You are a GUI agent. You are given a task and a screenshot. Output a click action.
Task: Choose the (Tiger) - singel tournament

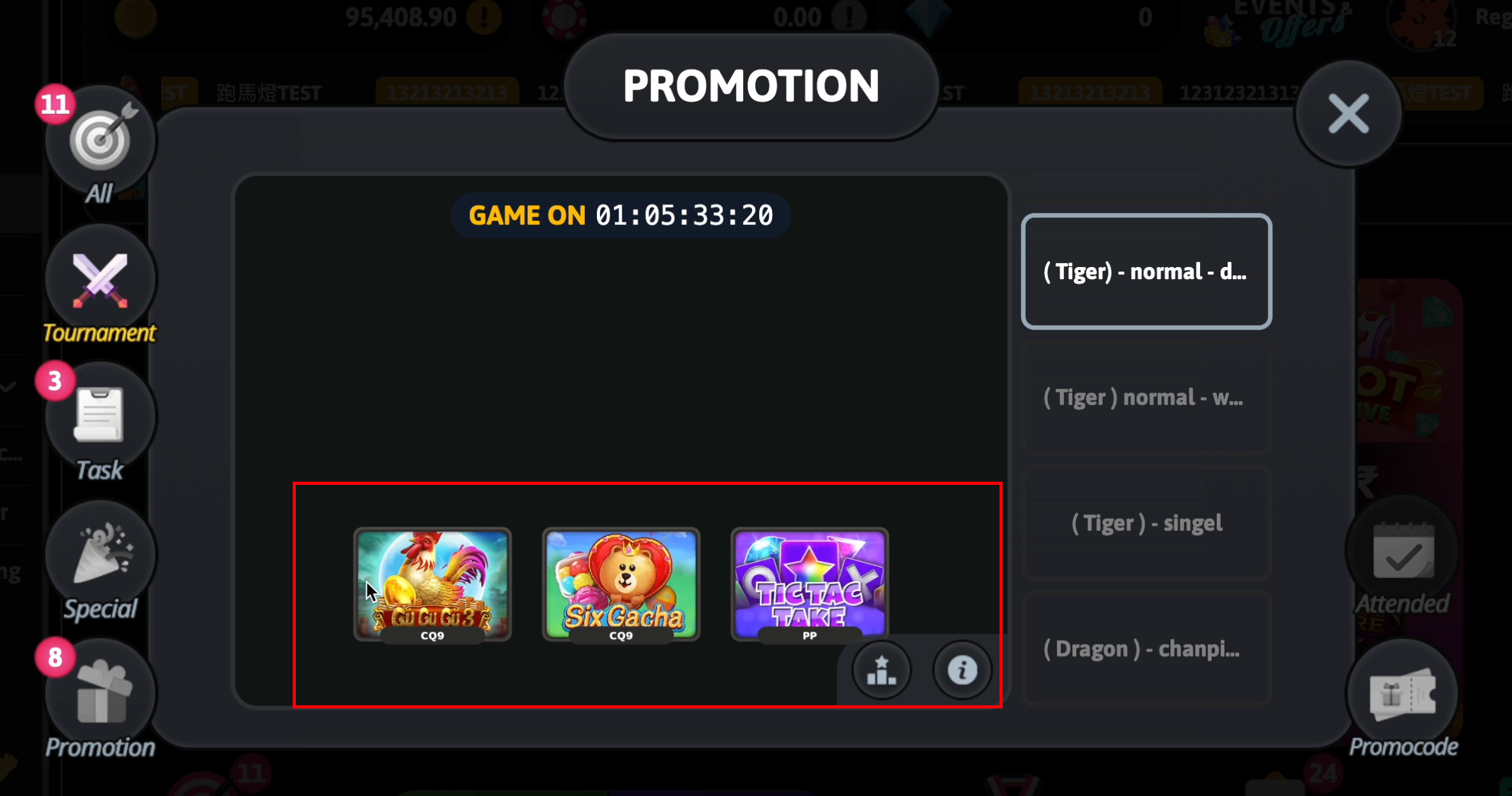[x=1146, y=523]
